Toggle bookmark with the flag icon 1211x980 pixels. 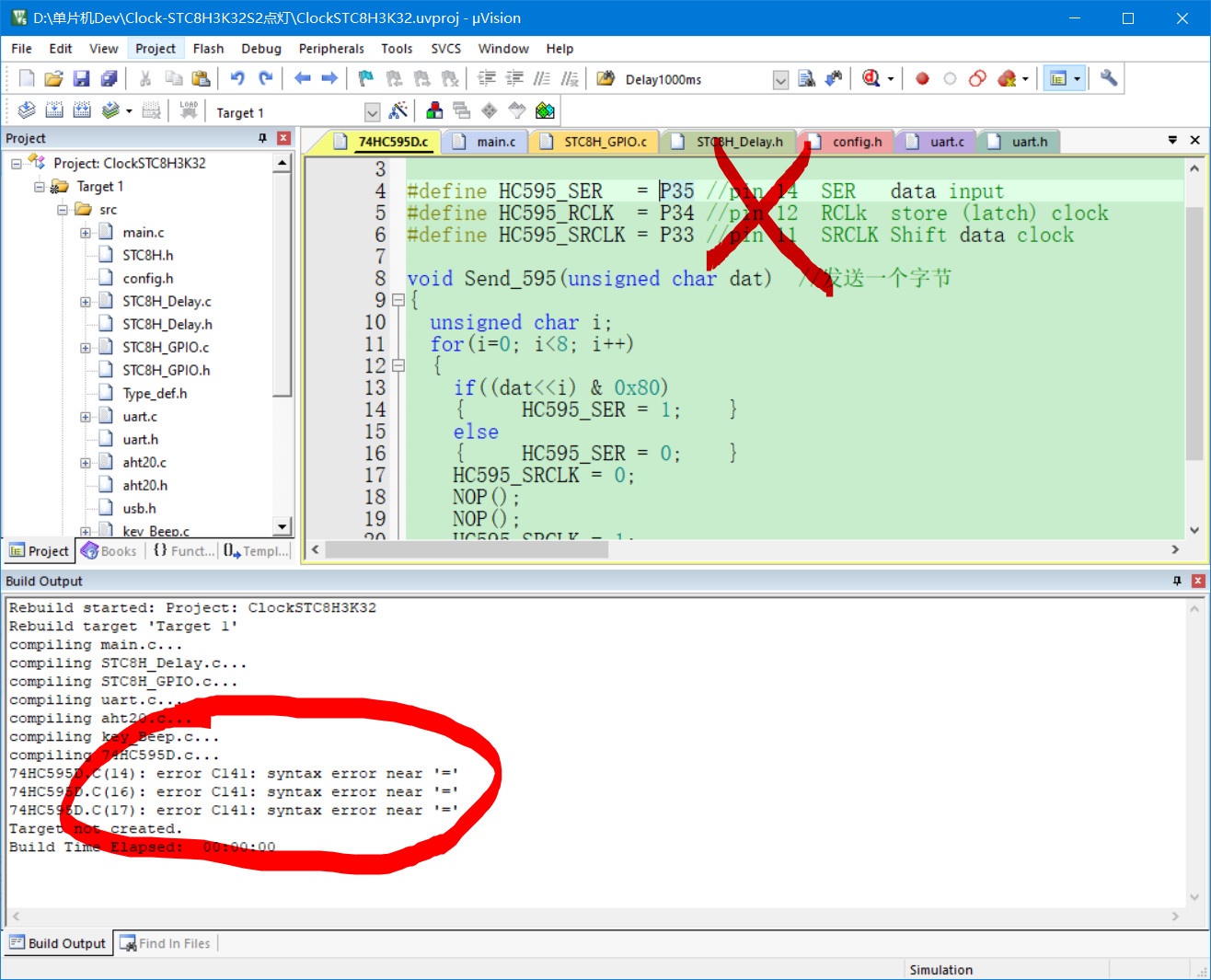pyautogui.click(x=366, y=79)
